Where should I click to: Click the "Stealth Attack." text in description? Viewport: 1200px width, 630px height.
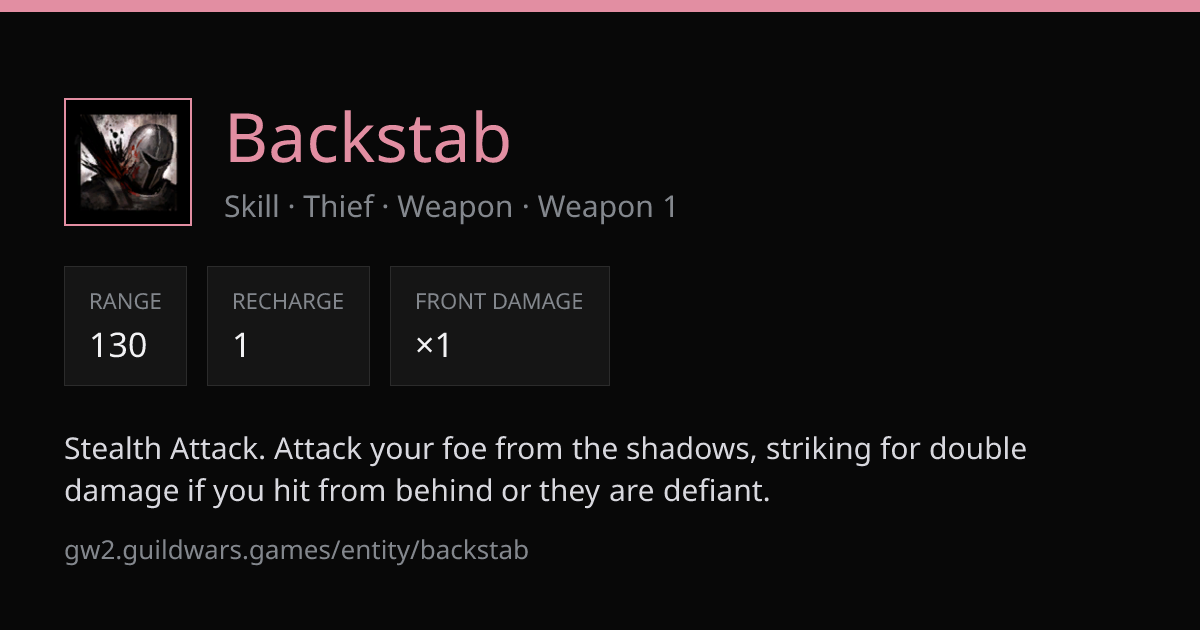coord(165,449)
